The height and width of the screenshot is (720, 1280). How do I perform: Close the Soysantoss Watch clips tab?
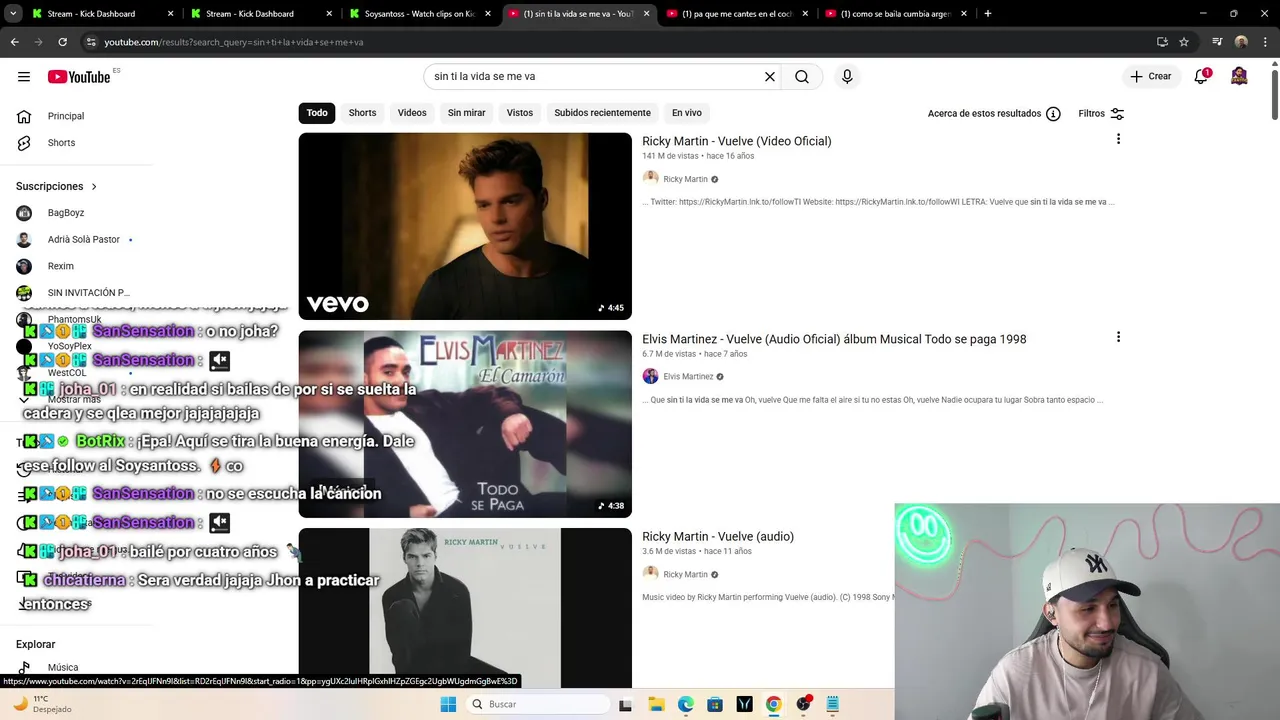pos(487,14)
